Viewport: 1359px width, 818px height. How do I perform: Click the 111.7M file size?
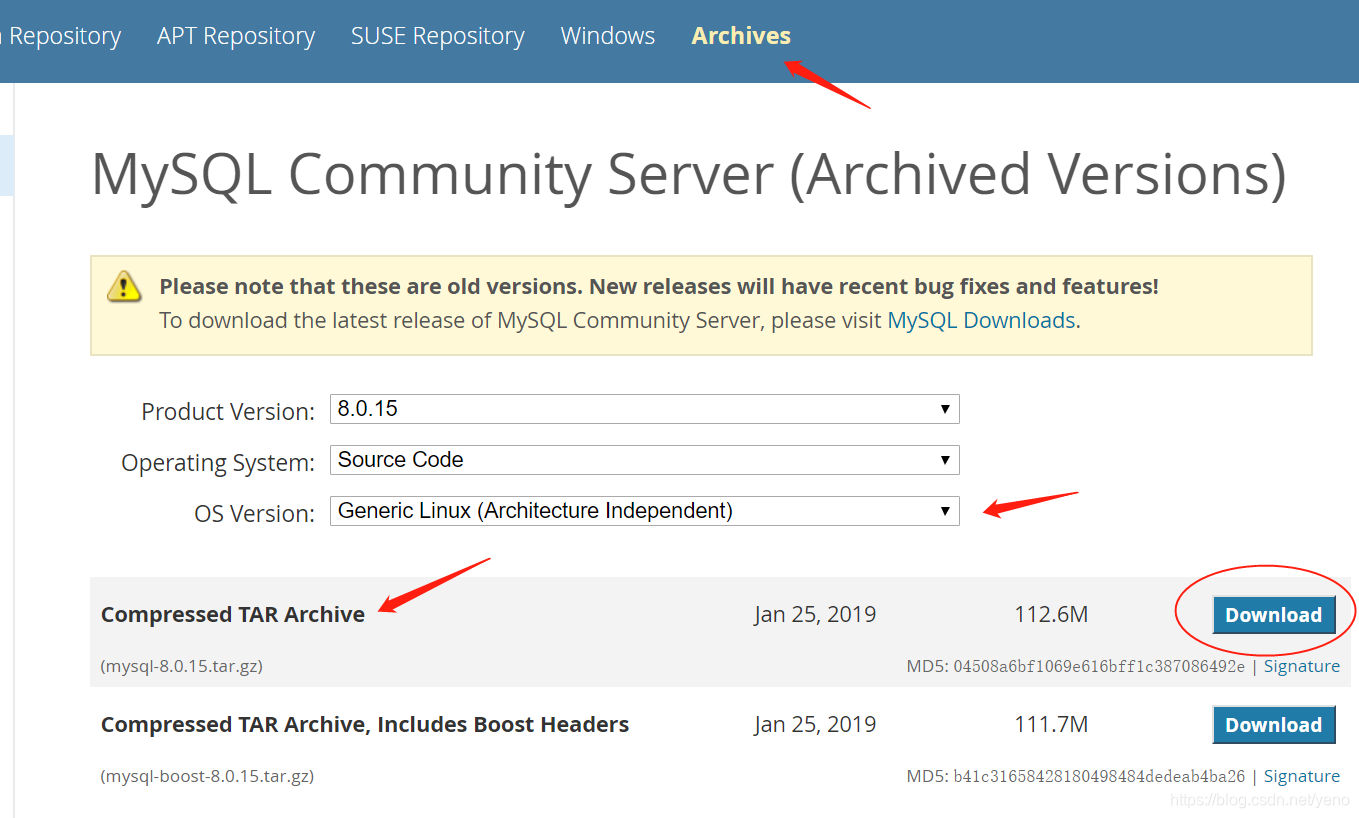coord(1051,724)
